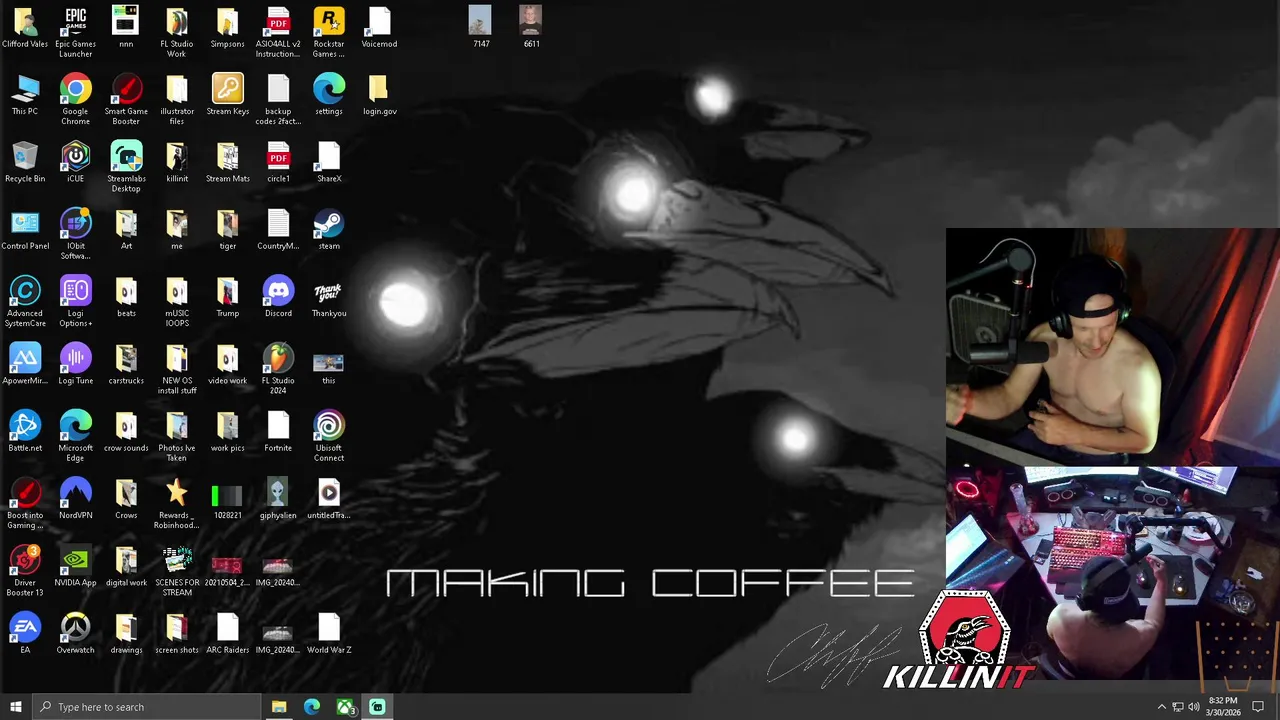Select the SCENES FOR STREAM icon
This screenshot has width=1280, height=720.
176,570
